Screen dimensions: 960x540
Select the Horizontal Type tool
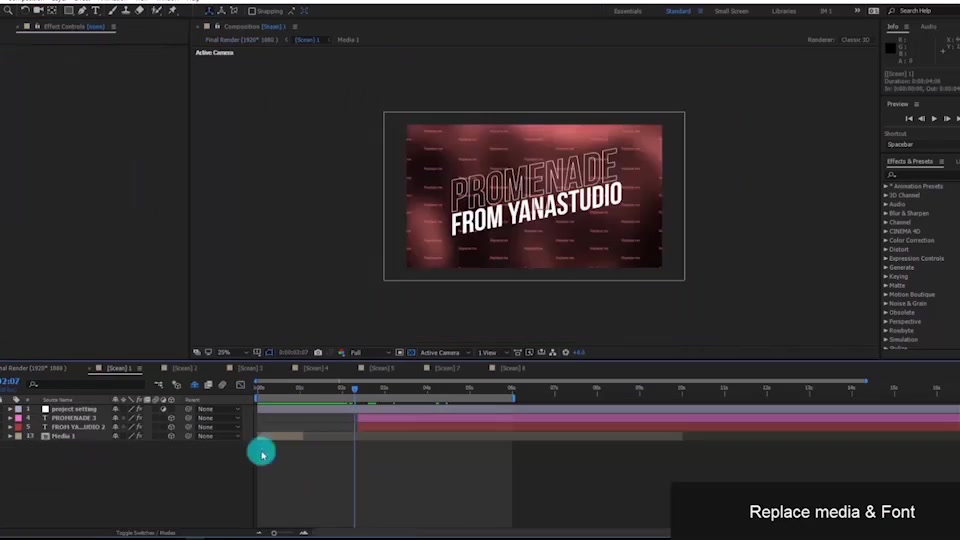coord(96,10)
